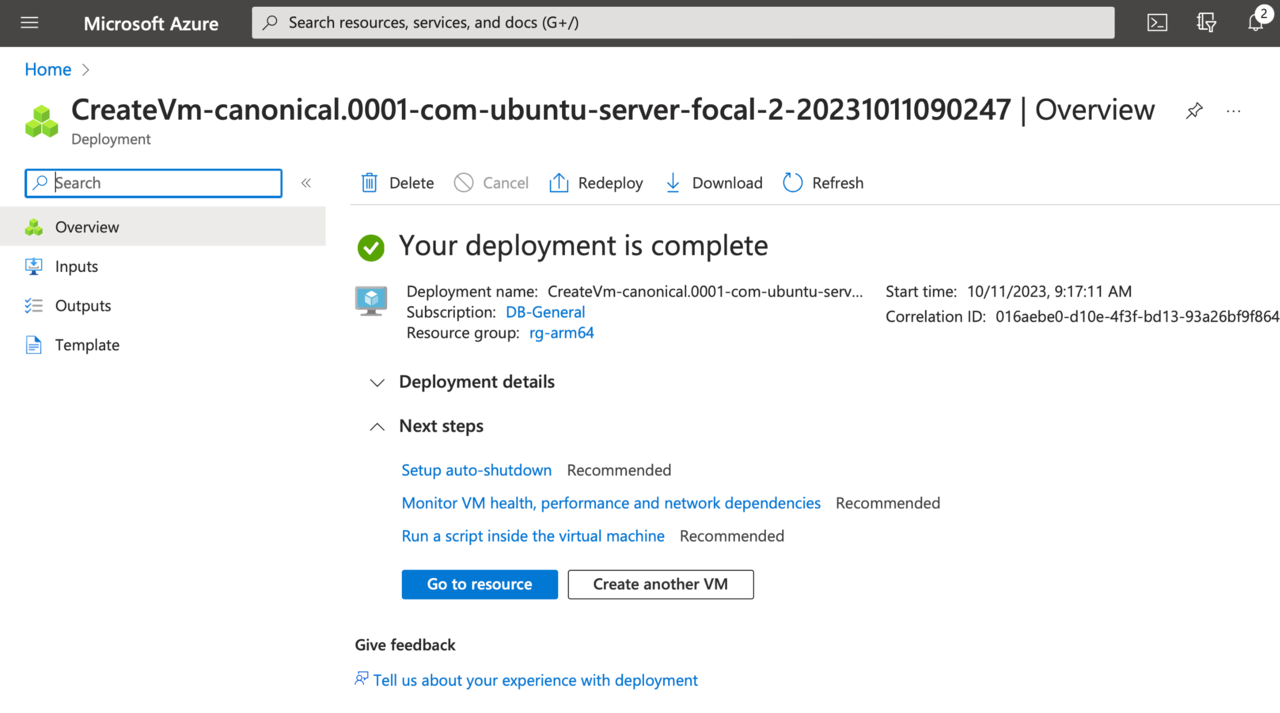Open the DB-General subscription link
This screenshot has height=713, width=1280.
545,312
